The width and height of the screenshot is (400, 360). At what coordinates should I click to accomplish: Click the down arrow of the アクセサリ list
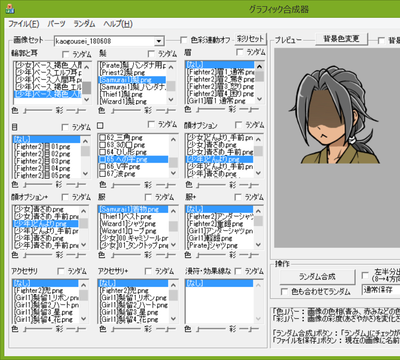pos(83,318)
